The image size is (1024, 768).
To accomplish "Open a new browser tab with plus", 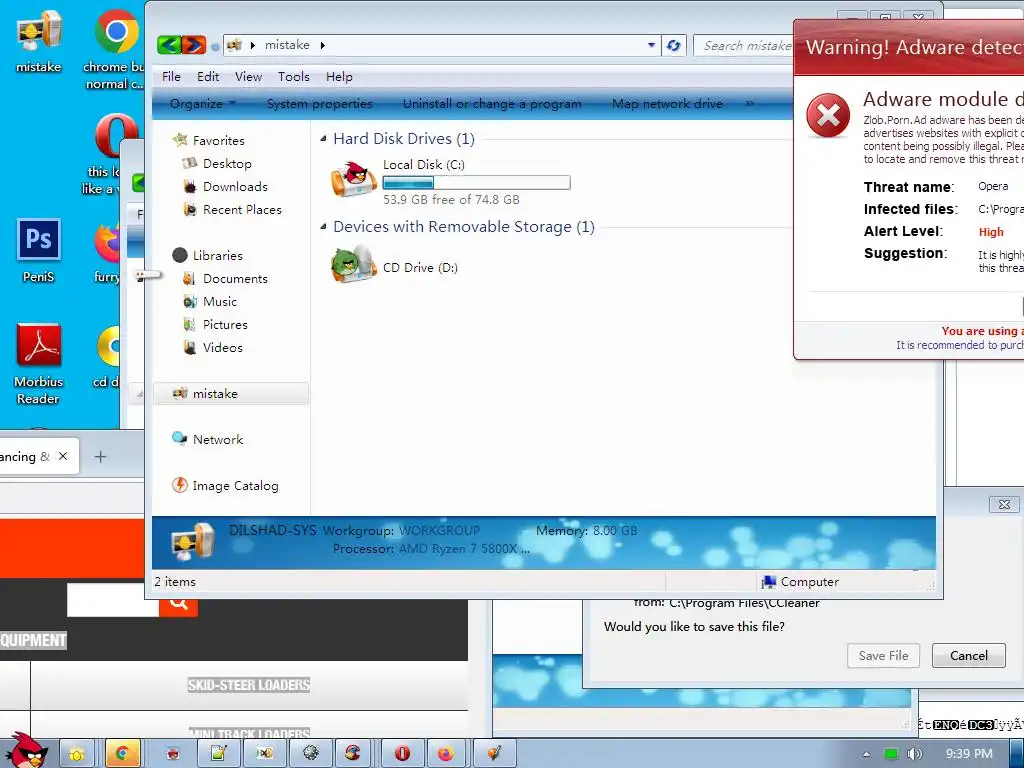I will click(100, 456).
